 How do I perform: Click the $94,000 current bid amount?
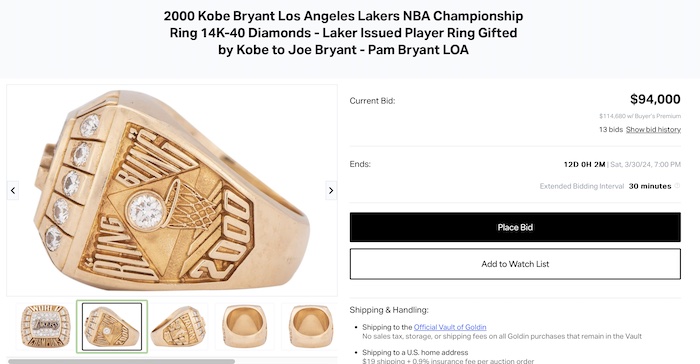tap(655, 99)
